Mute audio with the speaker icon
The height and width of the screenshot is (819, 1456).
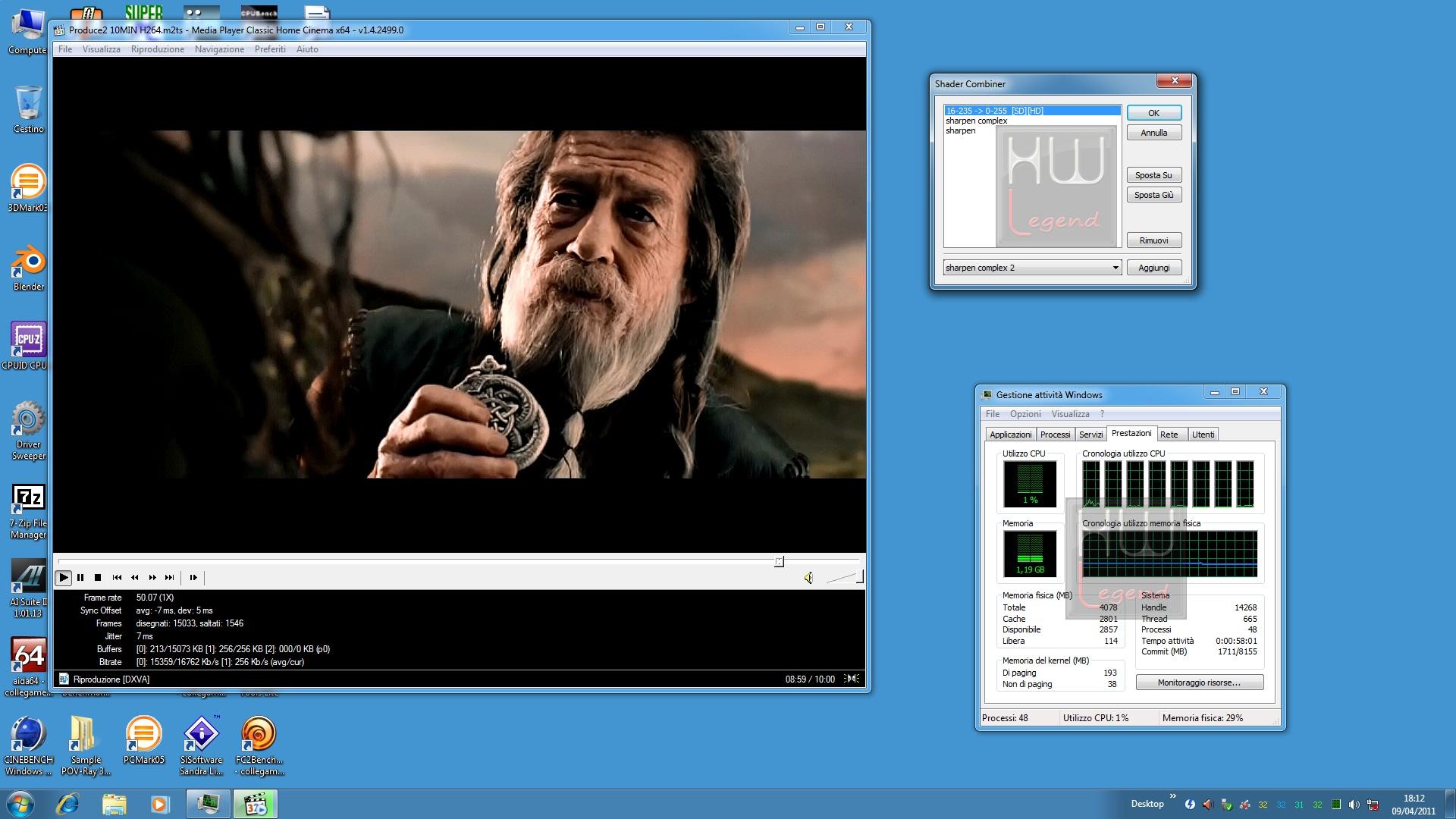[x=808, y=578]
